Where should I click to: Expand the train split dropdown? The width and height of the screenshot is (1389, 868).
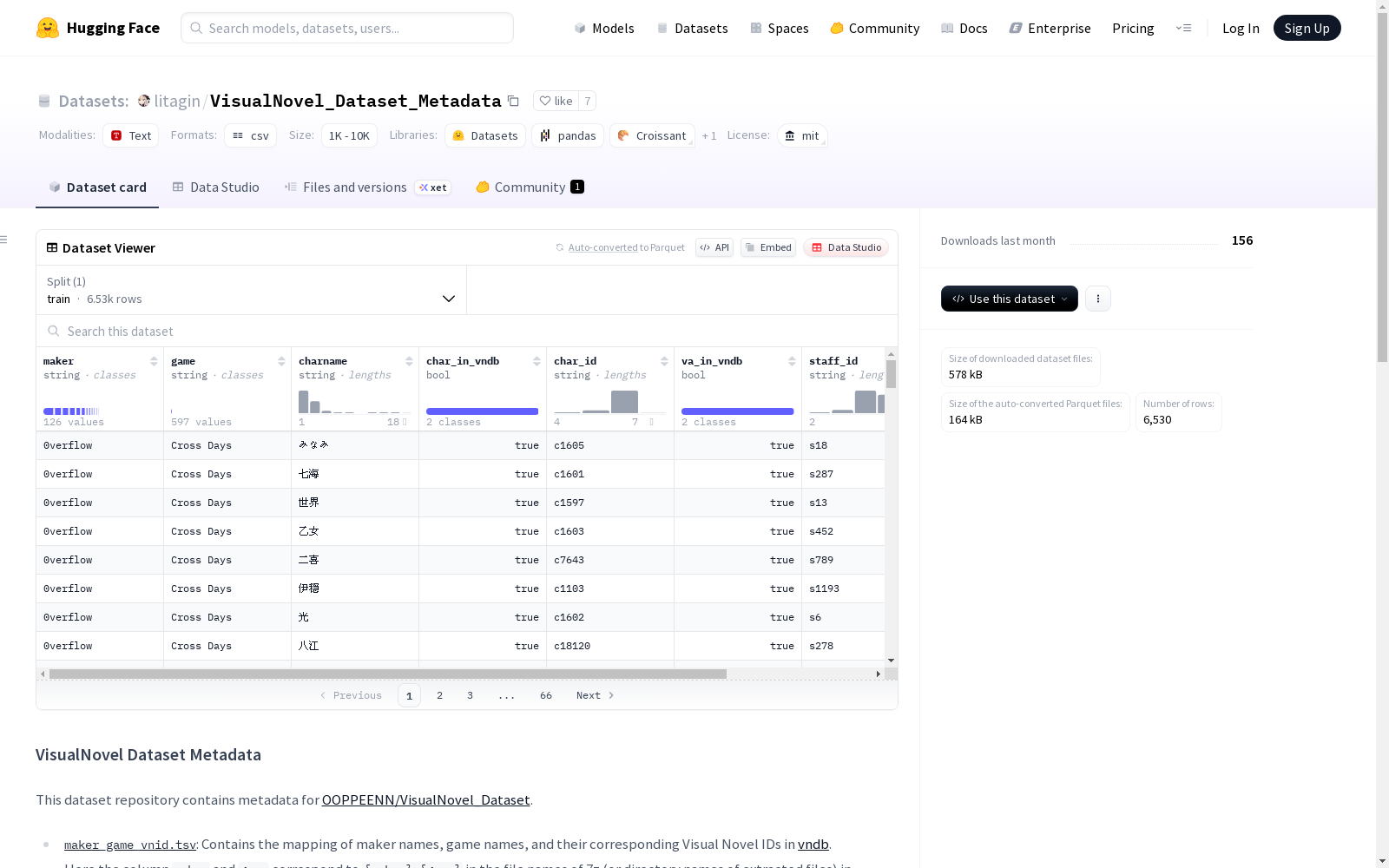click(x=251, y=290)
